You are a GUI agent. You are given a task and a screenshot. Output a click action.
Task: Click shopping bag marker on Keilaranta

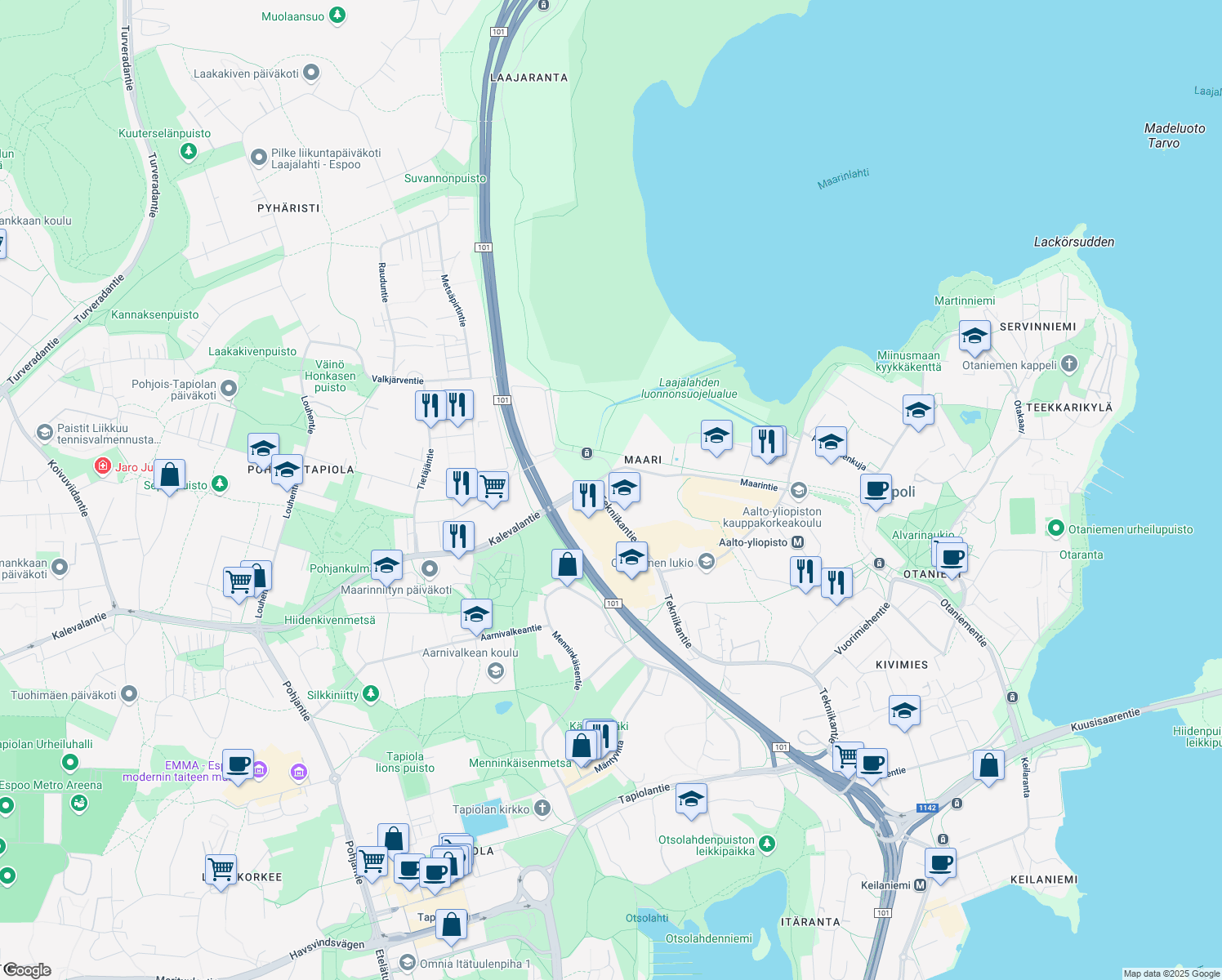coord(988,768)
